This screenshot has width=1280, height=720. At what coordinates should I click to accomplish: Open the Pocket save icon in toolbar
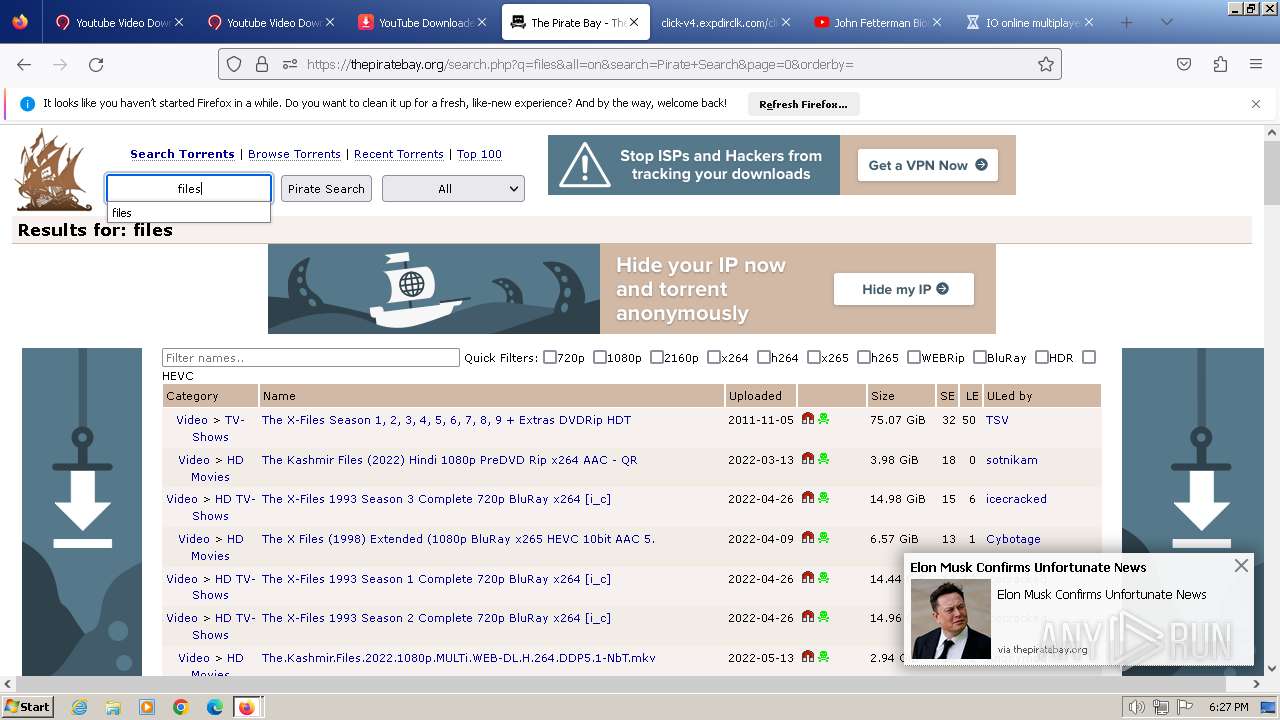click(x=1184, y=64)
